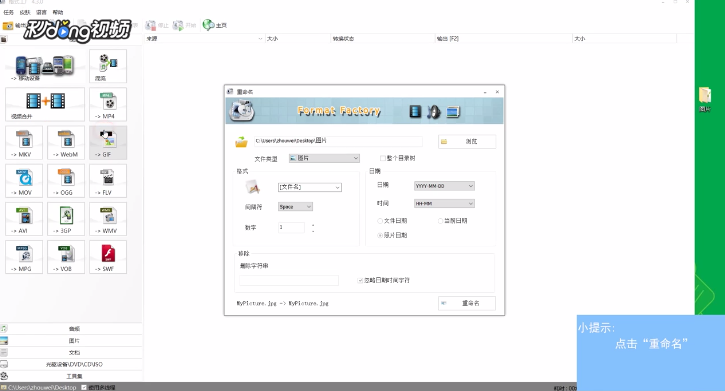The image size is (725, 391).
Task: Choose the -> 3GP conversion tile
Action: tap(66, 219)
